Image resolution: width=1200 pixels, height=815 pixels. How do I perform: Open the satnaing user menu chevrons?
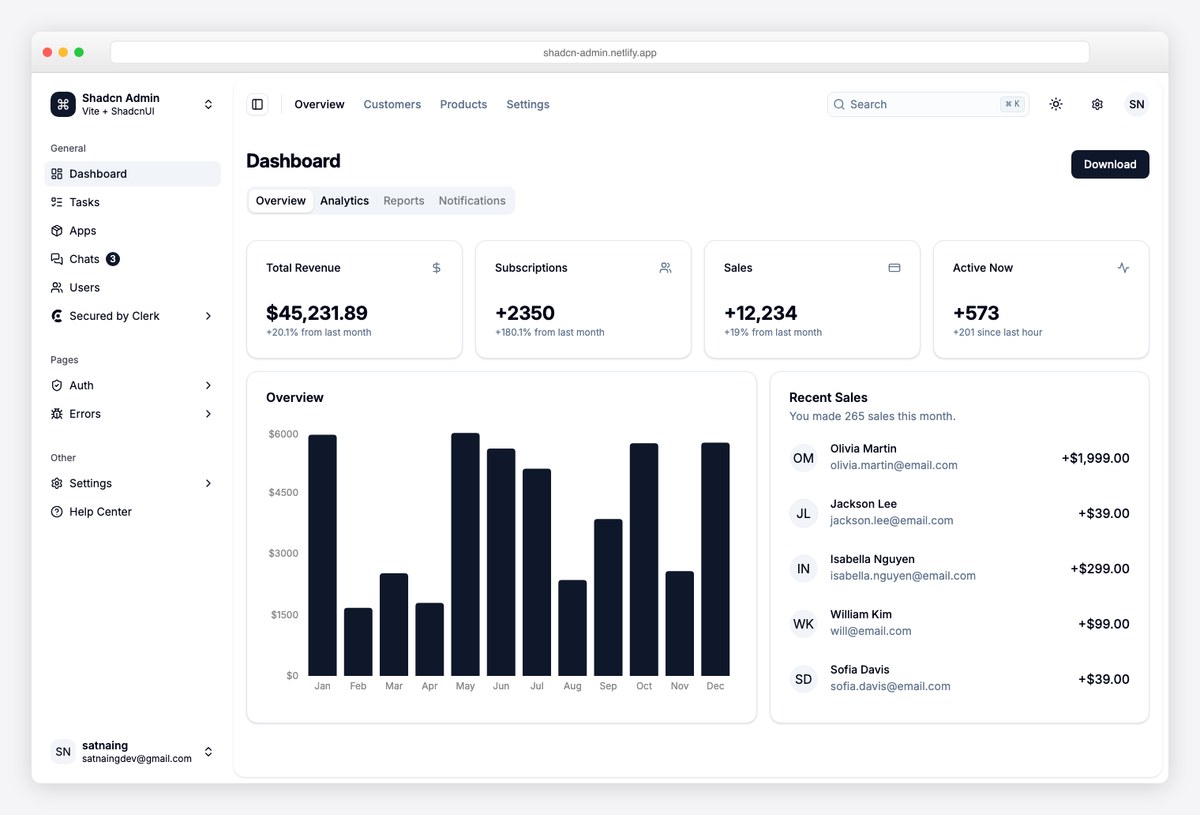208,751
